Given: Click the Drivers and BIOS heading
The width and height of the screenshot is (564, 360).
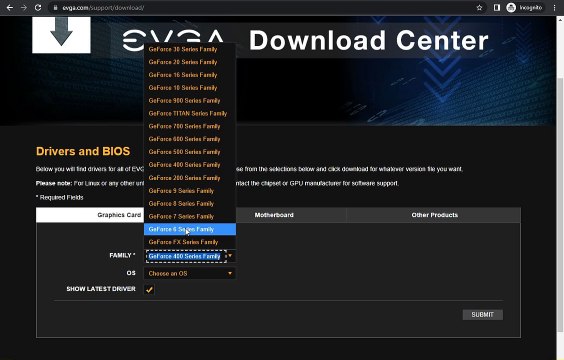Looking at the screenshot, I should point(83,151).
